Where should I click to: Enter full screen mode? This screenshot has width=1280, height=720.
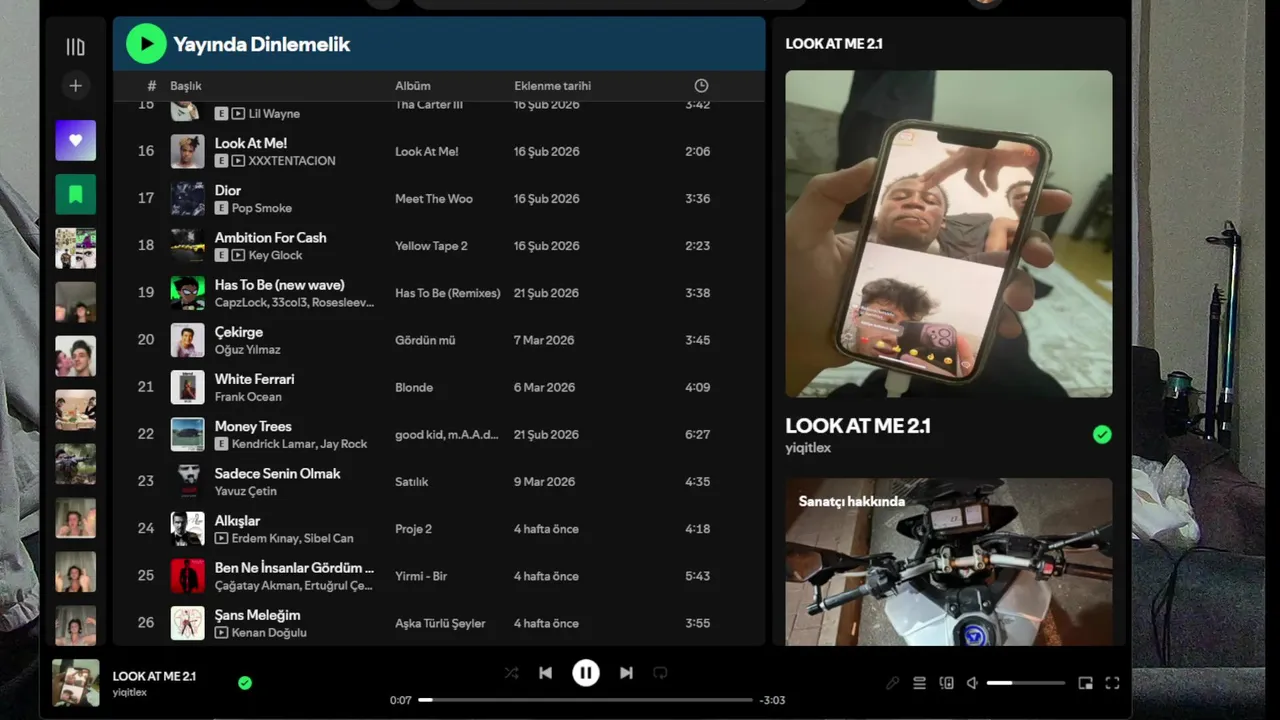pyautogui.click(x=1112, y=683)
